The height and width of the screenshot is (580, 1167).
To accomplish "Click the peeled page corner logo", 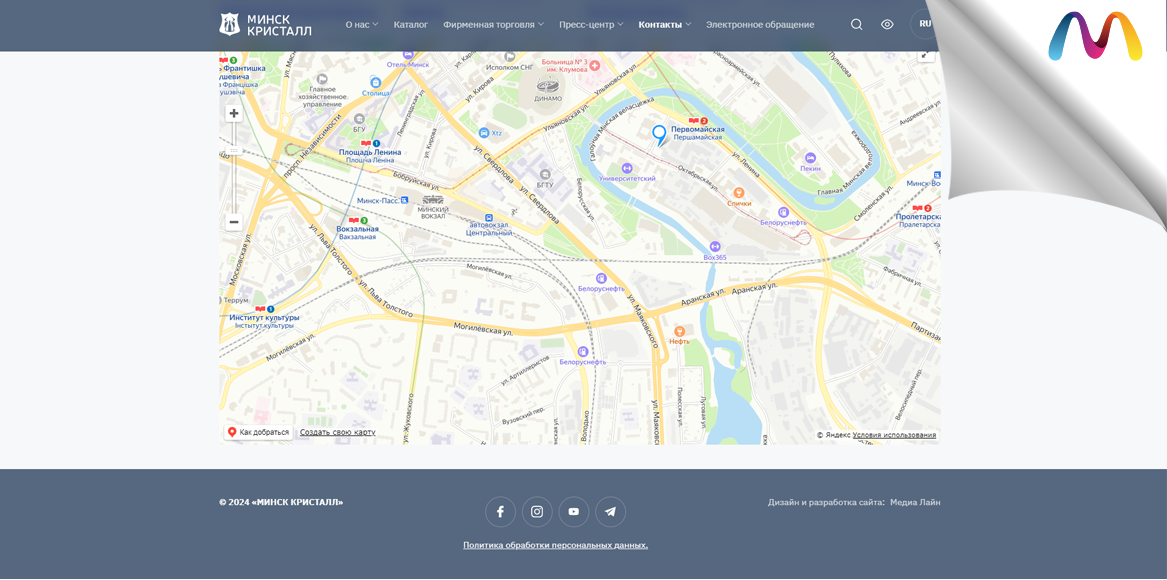I will 1095,36.
